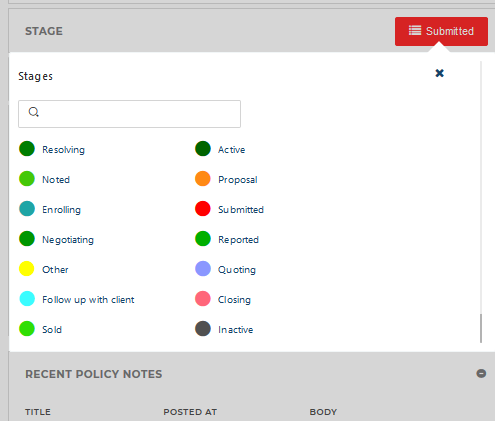Choose the Sold stage label
495x421 pixels.
click(x=52, y=330)
